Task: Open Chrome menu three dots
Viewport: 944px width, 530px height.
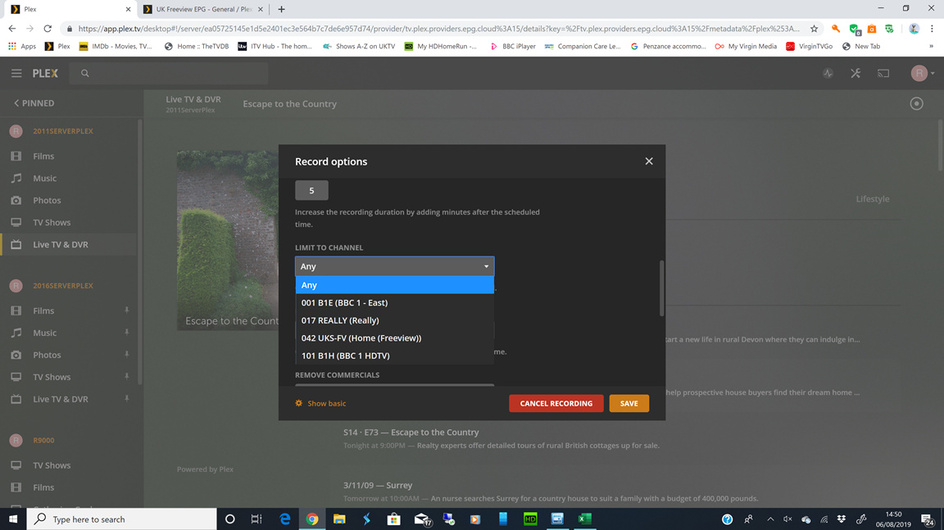Action: click(931, 28)
